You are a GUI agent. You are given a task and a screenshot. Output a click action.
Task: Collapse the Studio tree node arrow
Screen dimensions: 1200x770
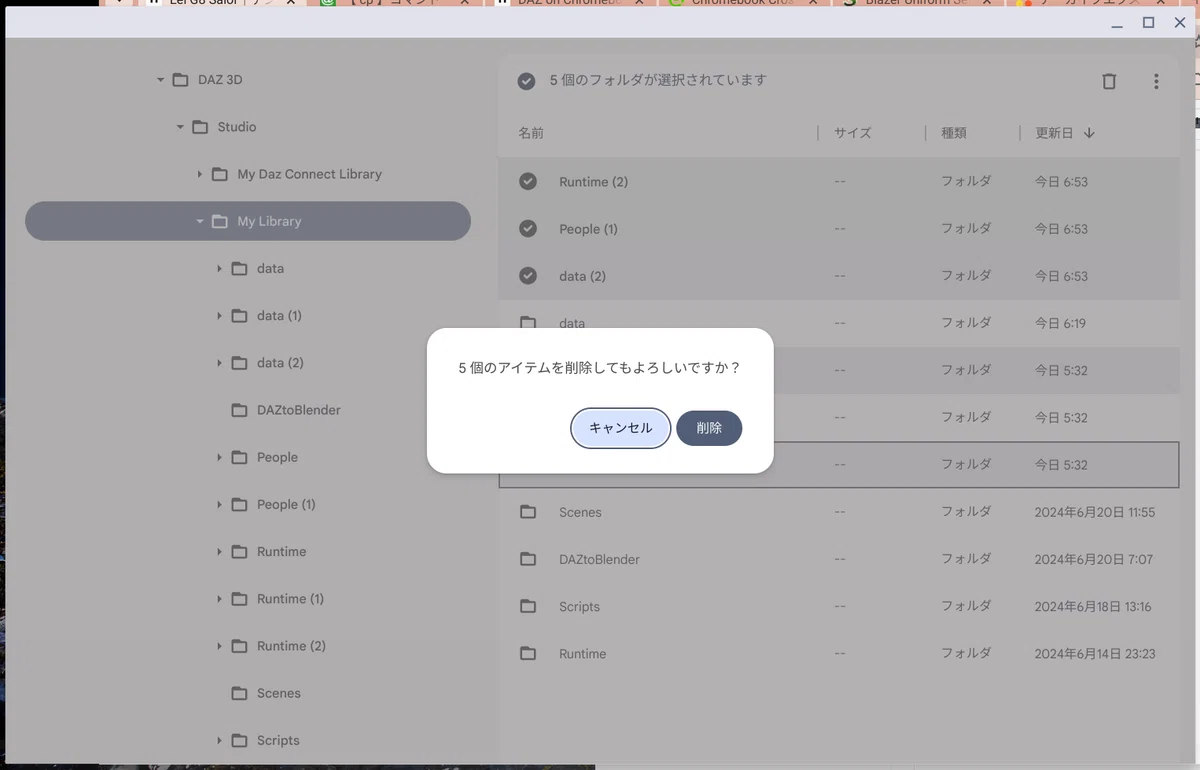[180, 127]
